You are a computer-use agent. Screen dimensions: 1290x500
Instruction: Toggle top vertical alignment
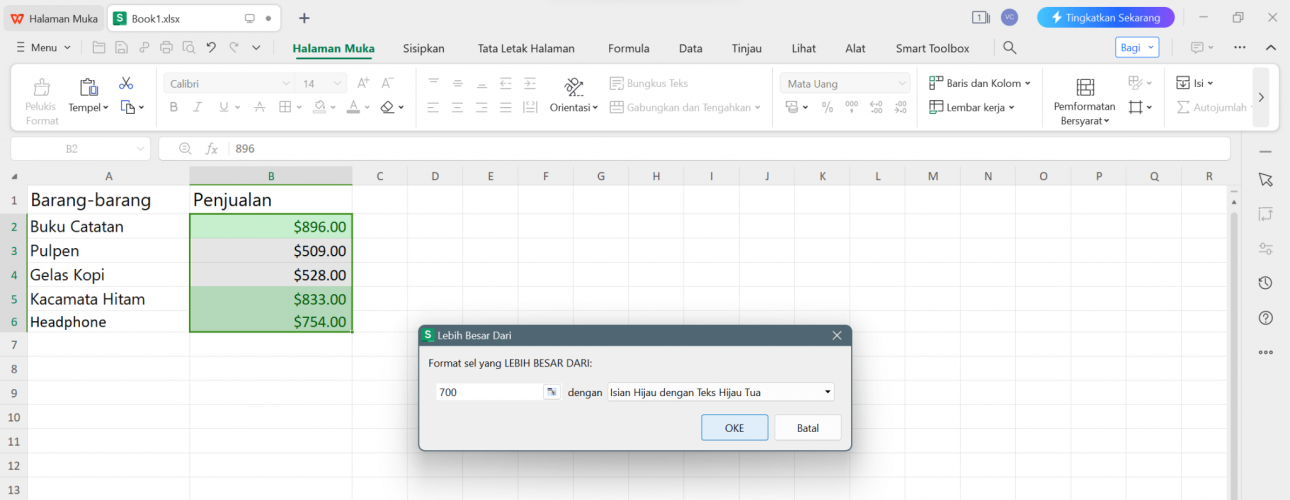[433, 83]
